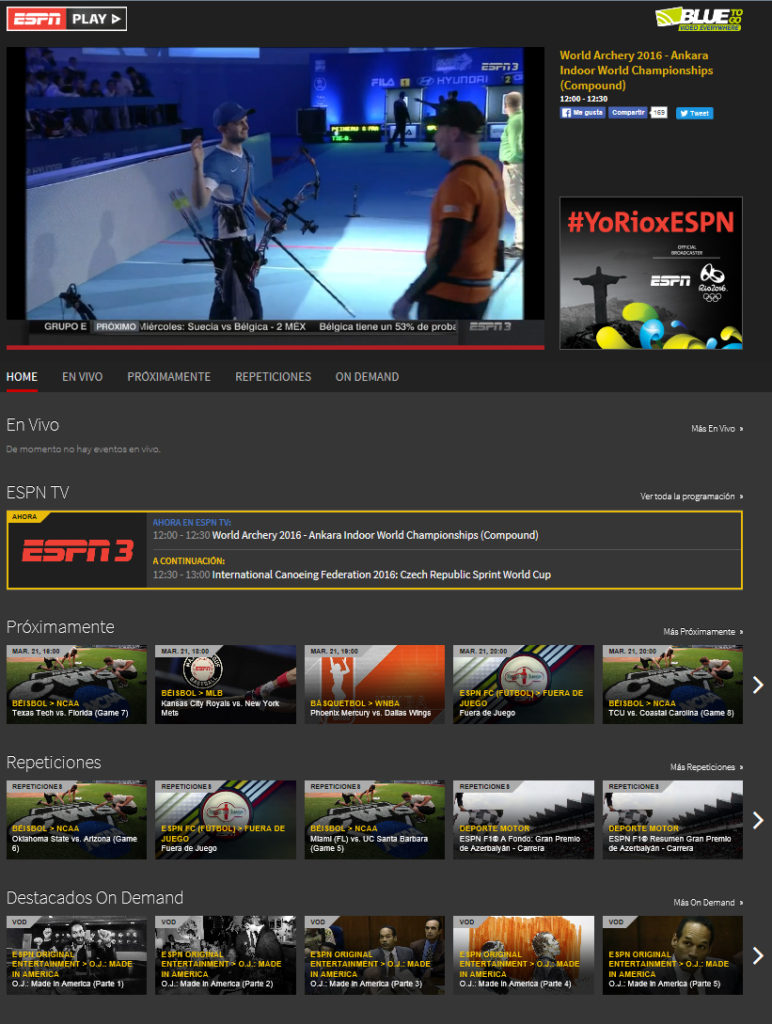The width and height of the screenshot is (772, 1024).
Task: Click the Blue To Go logo
Action: pyautogui.click(x=698, y=18)
